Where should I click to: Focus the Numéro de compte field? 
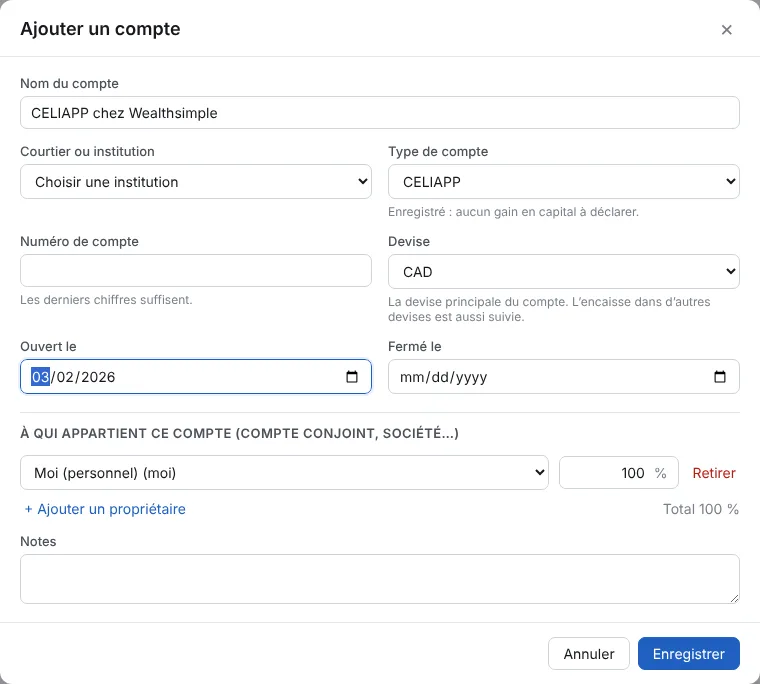196,270
